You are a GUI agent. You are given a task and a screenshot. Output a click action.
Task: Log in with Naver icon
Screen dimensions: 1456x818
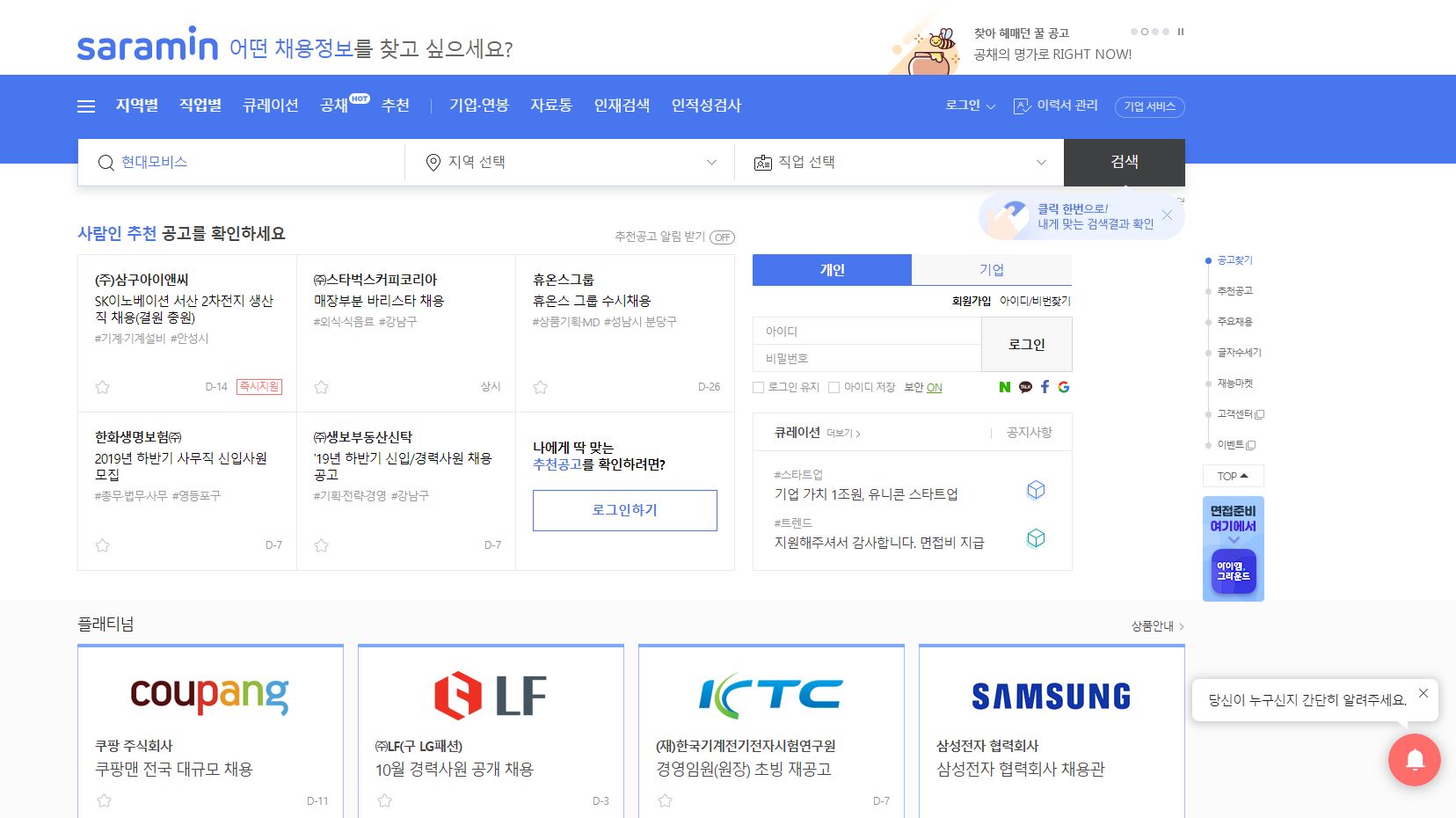point(1005,387)
